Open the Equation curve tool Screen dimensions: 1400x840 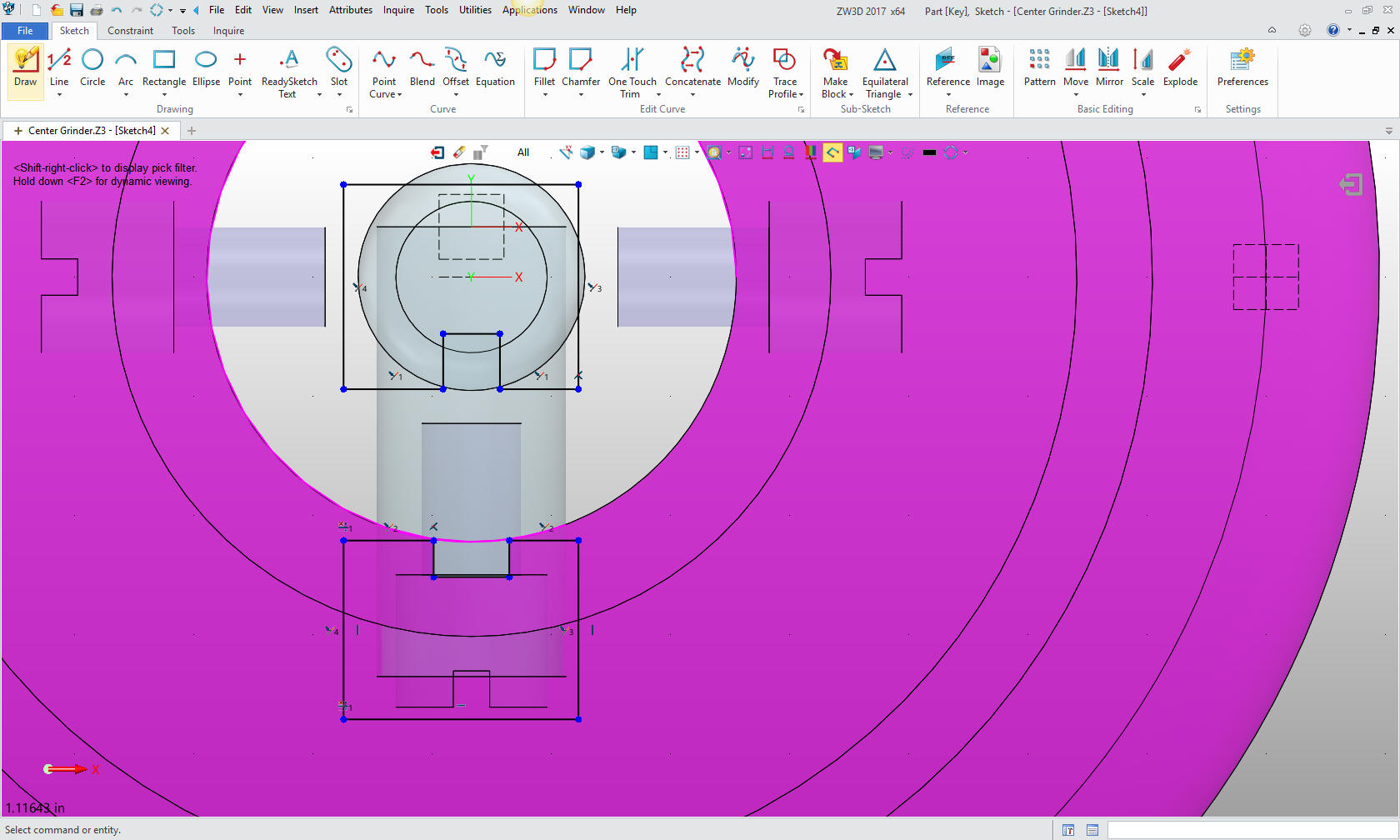[x=495, y=67]
